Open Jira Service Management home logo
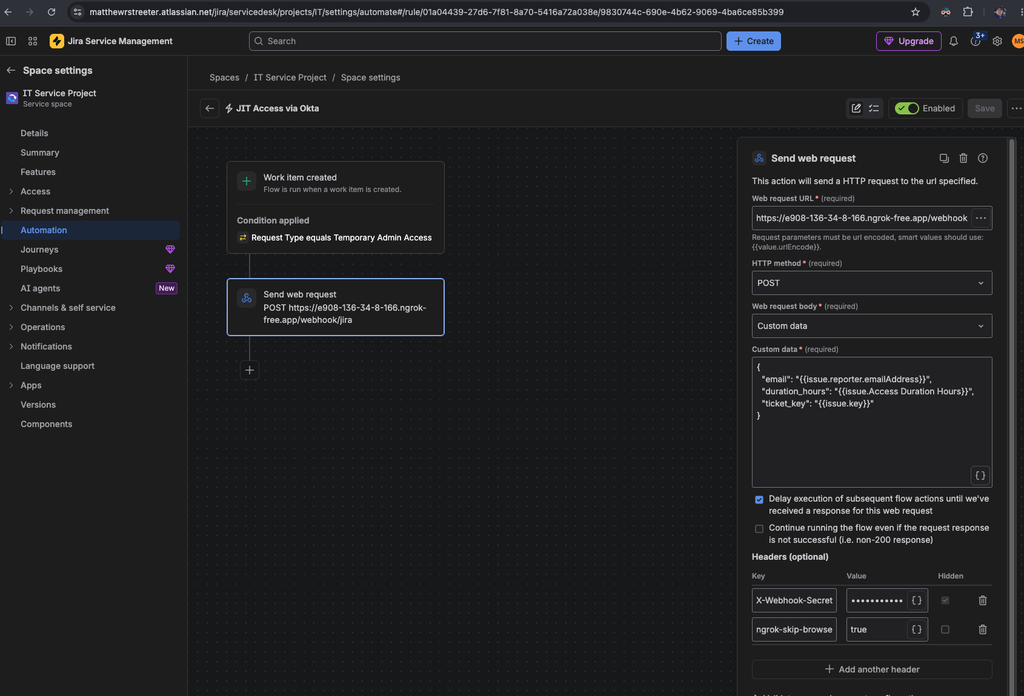Image resolution: width=1024 pixels, height=696 pixels. pos(111,41)
